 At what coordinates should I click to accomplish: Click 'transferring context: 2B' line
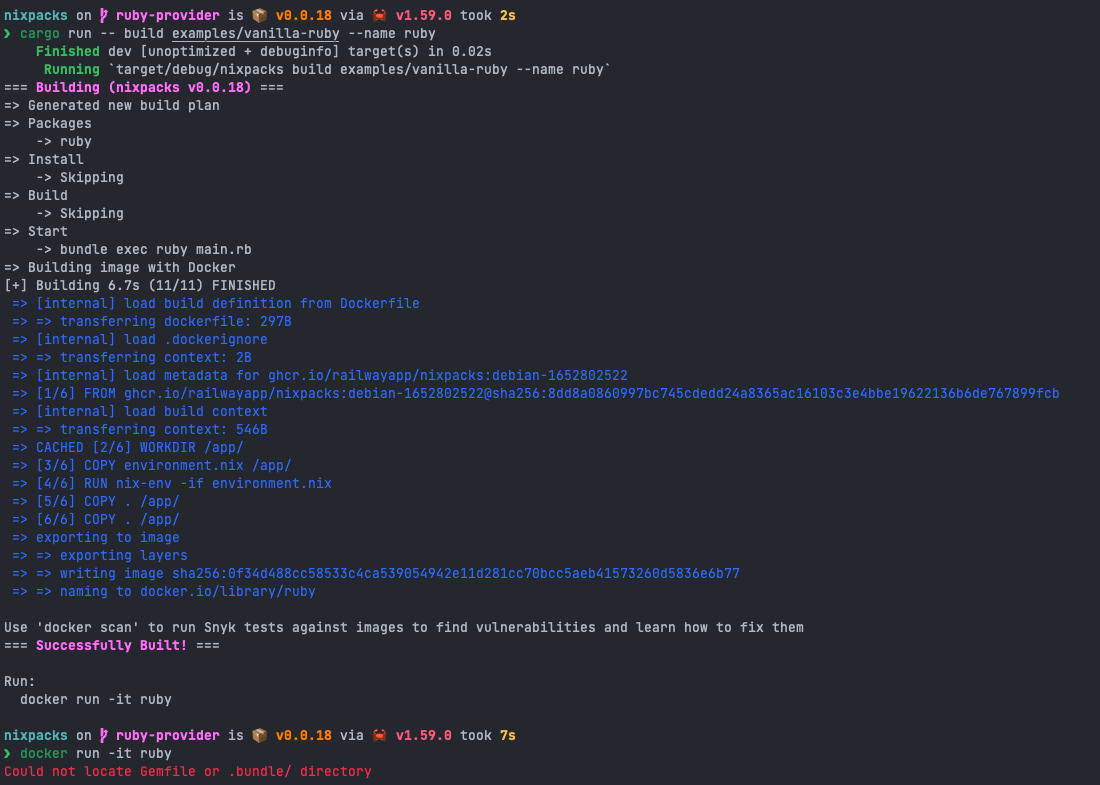[132, 358]
